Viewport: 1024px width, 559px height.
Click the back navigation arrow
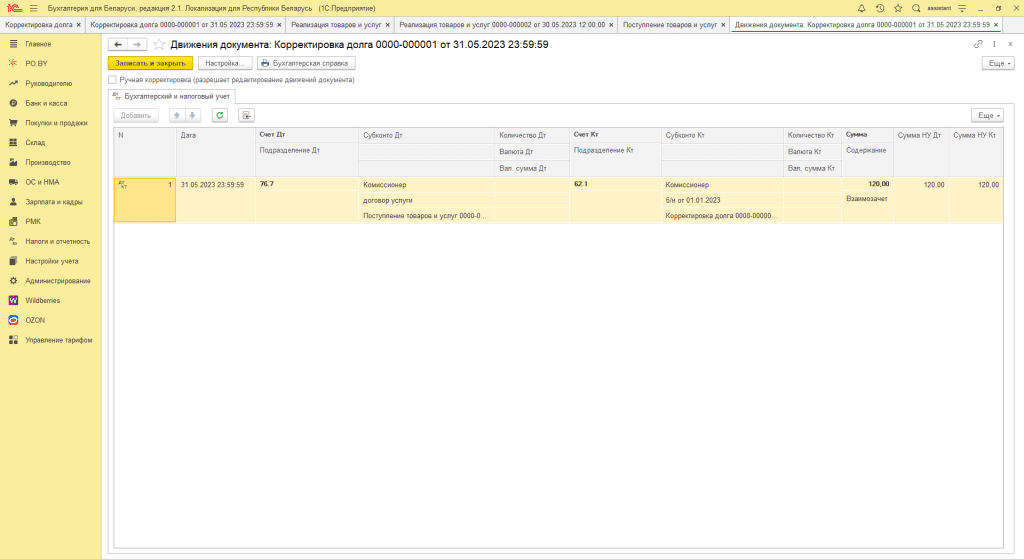point(118,44)
